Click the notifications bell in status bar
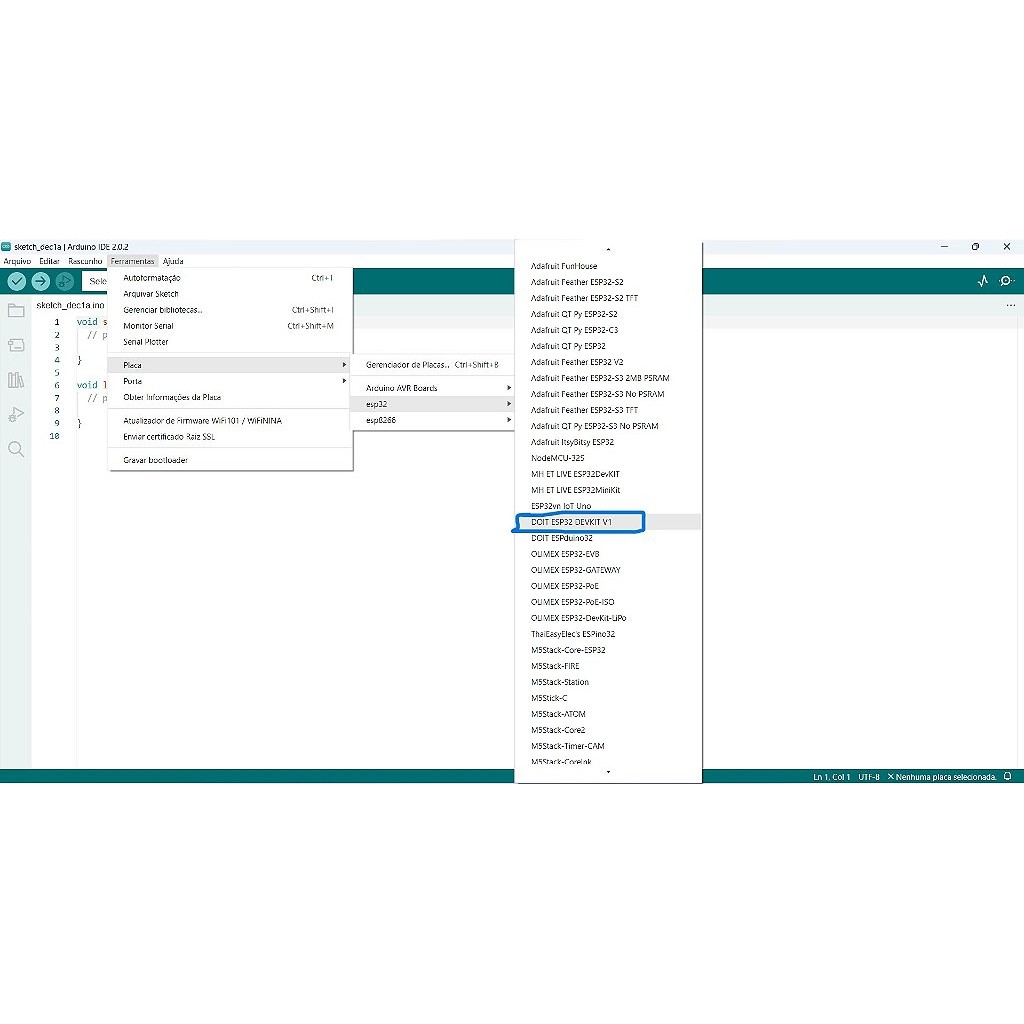Viewport: 1024px width, 1024px height. coord(1008,777)
